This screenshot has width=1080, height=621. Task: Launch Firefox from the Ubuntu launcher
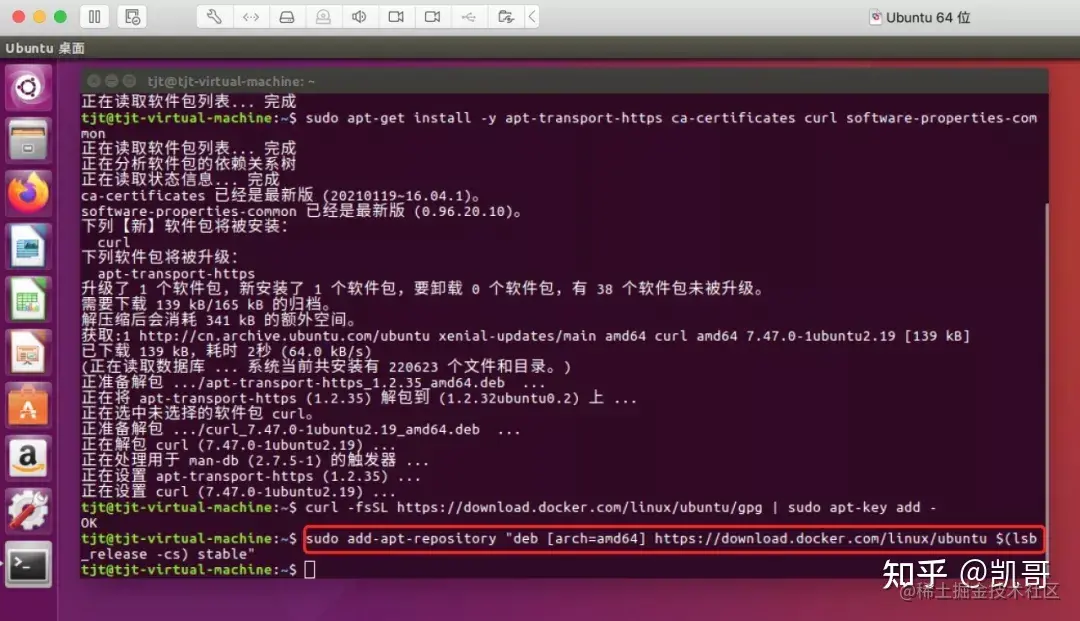pyautogui.click(x=28, y=193)
